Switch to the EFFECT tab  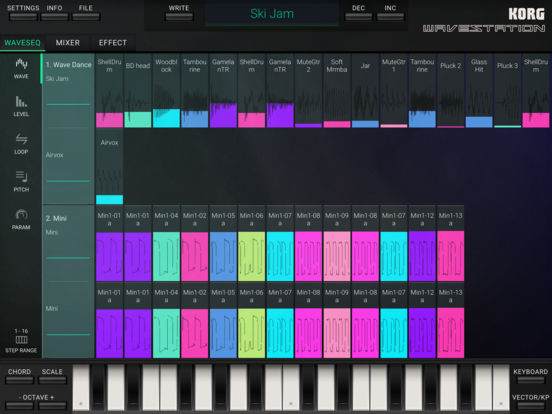pos(113,43)
